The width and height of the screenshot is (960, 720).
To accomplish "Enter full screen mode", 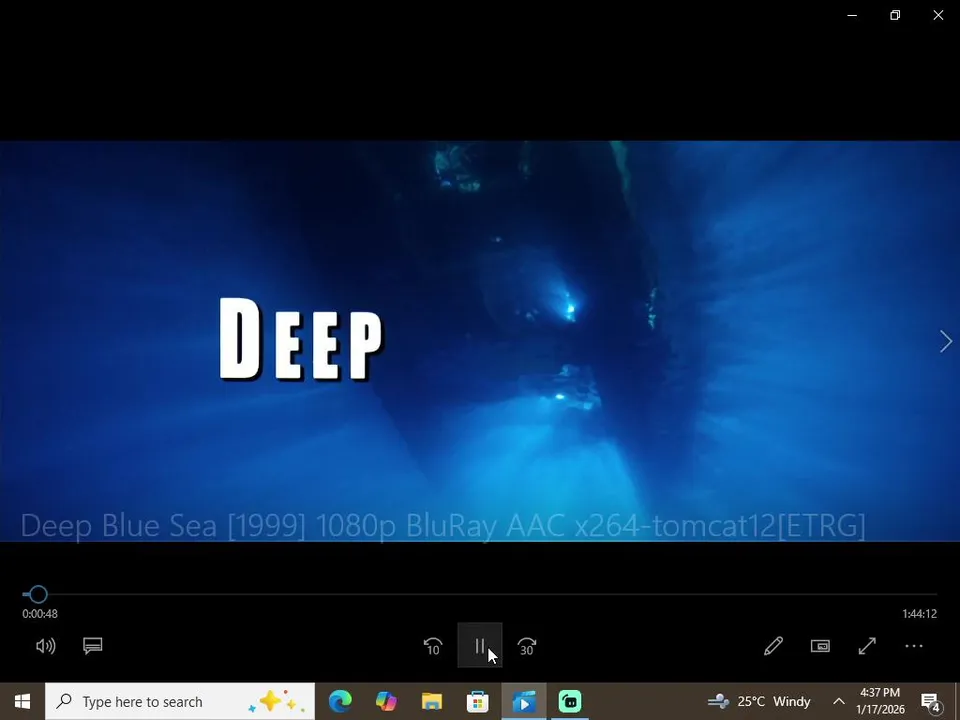I will [867, 646].
